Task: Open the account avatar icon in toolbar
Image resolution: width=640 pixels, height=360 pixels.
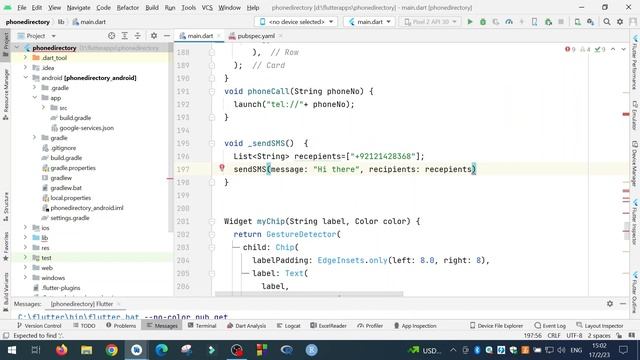Action: 633,22
